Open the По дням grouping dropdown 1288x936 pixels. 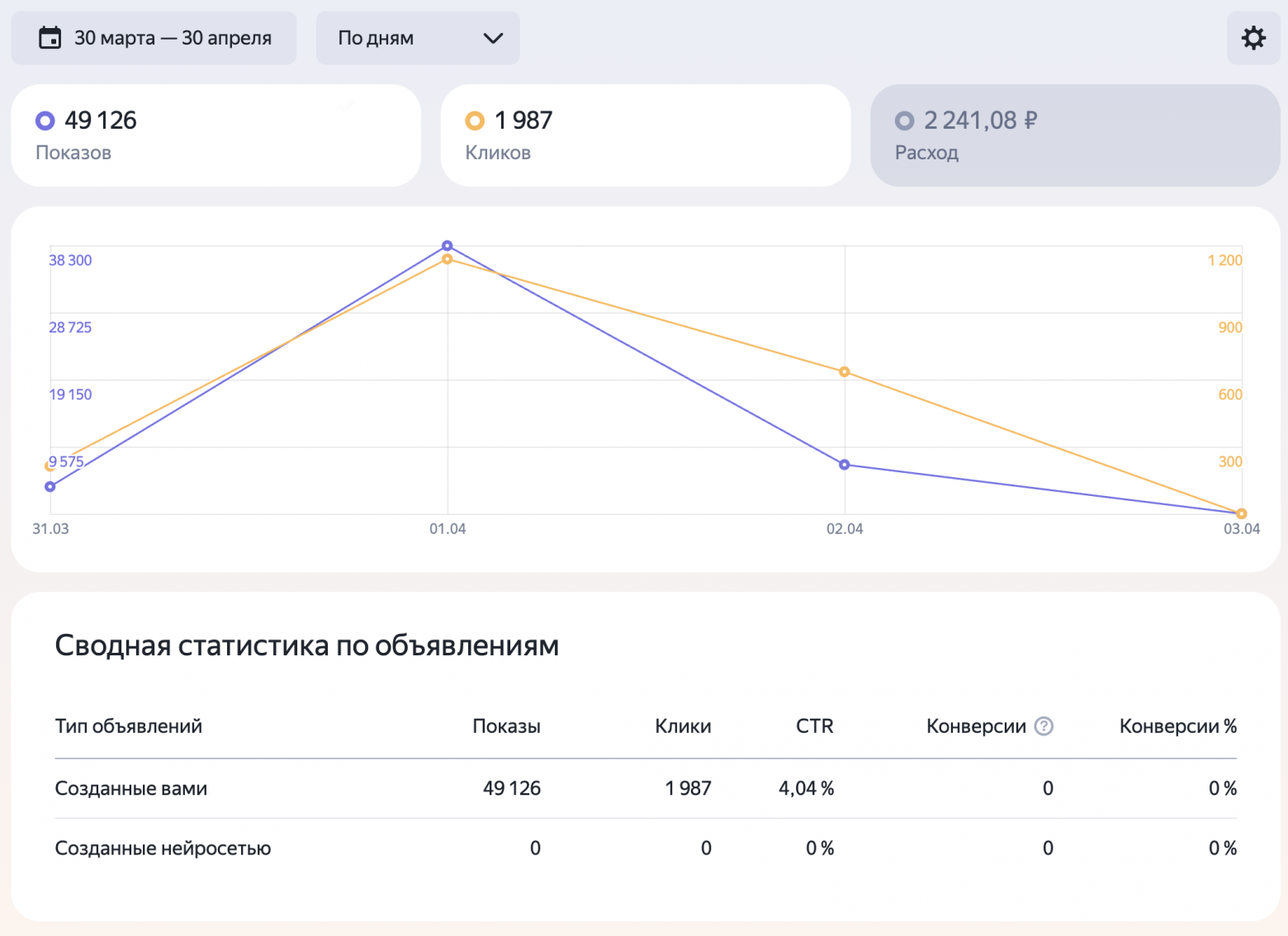click(x=417, y=38)
